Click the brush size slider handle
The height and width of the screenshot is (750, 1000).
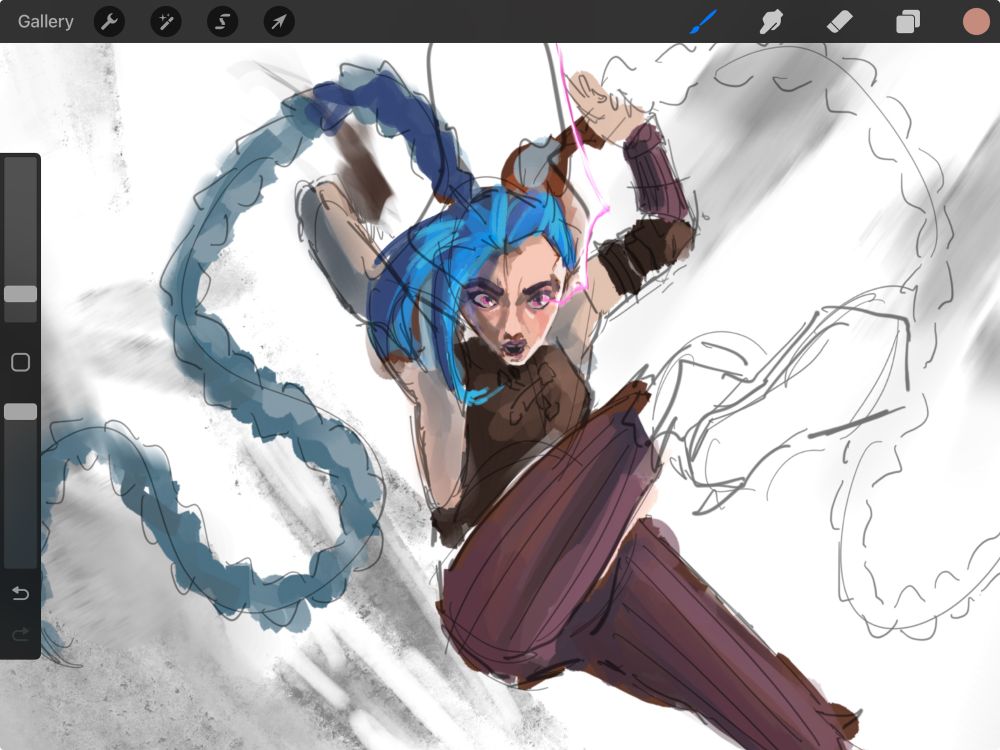(20, 294)
